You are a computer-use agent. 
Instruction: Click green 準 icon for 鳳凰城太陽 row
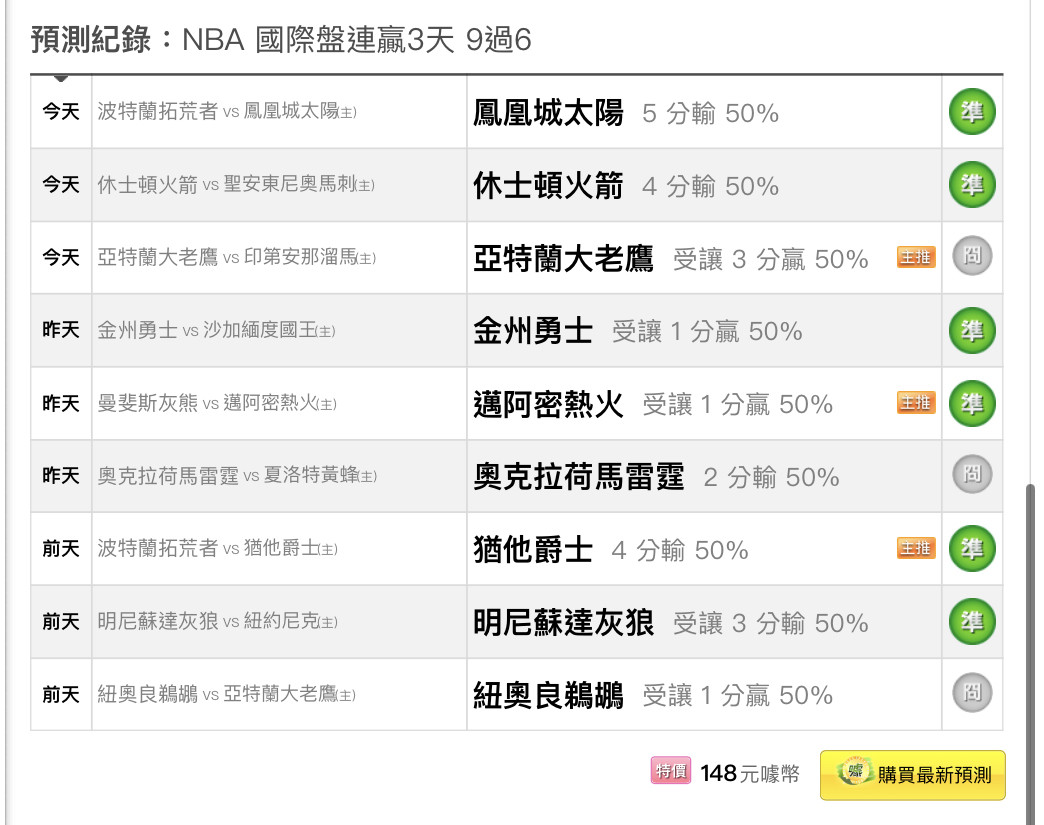point(971,112)
